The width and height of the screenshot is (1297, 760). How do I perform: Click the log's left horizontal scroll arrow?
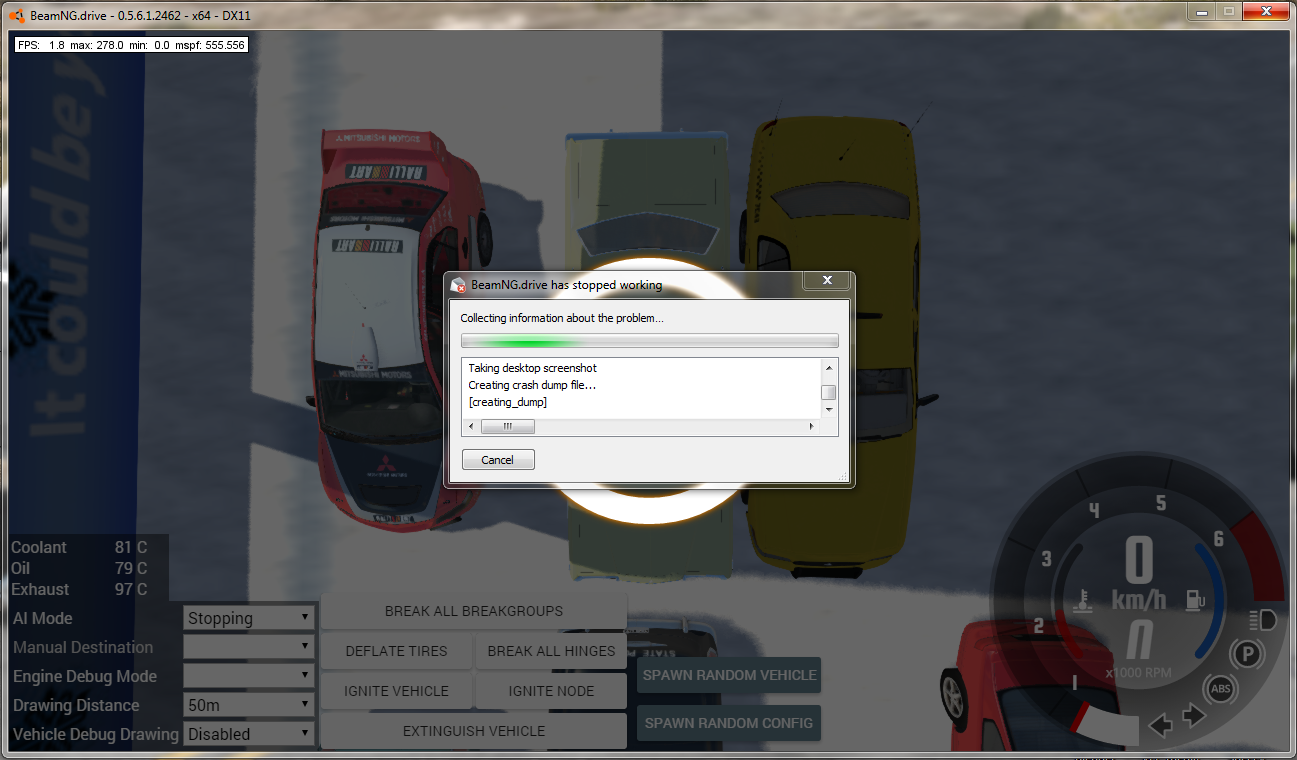click(x=470, y=426)
